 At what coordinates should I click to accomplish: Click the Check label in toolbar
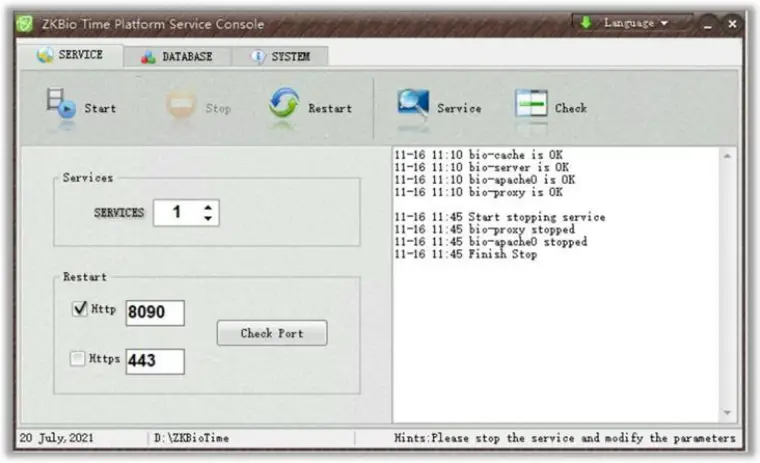click(571, 108)
